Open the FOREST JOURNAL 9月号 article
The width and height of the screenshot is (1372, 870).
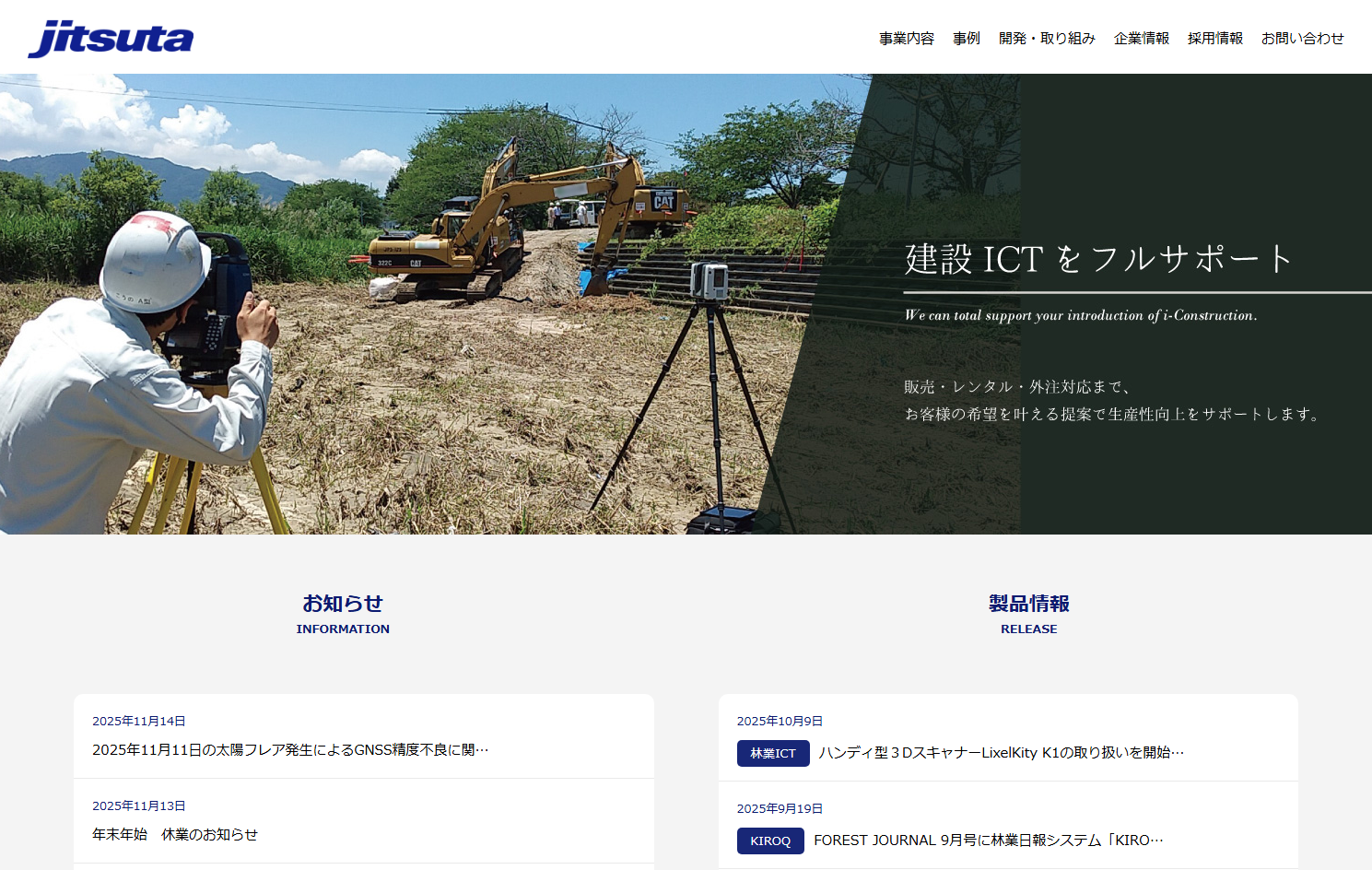[986, 841]
